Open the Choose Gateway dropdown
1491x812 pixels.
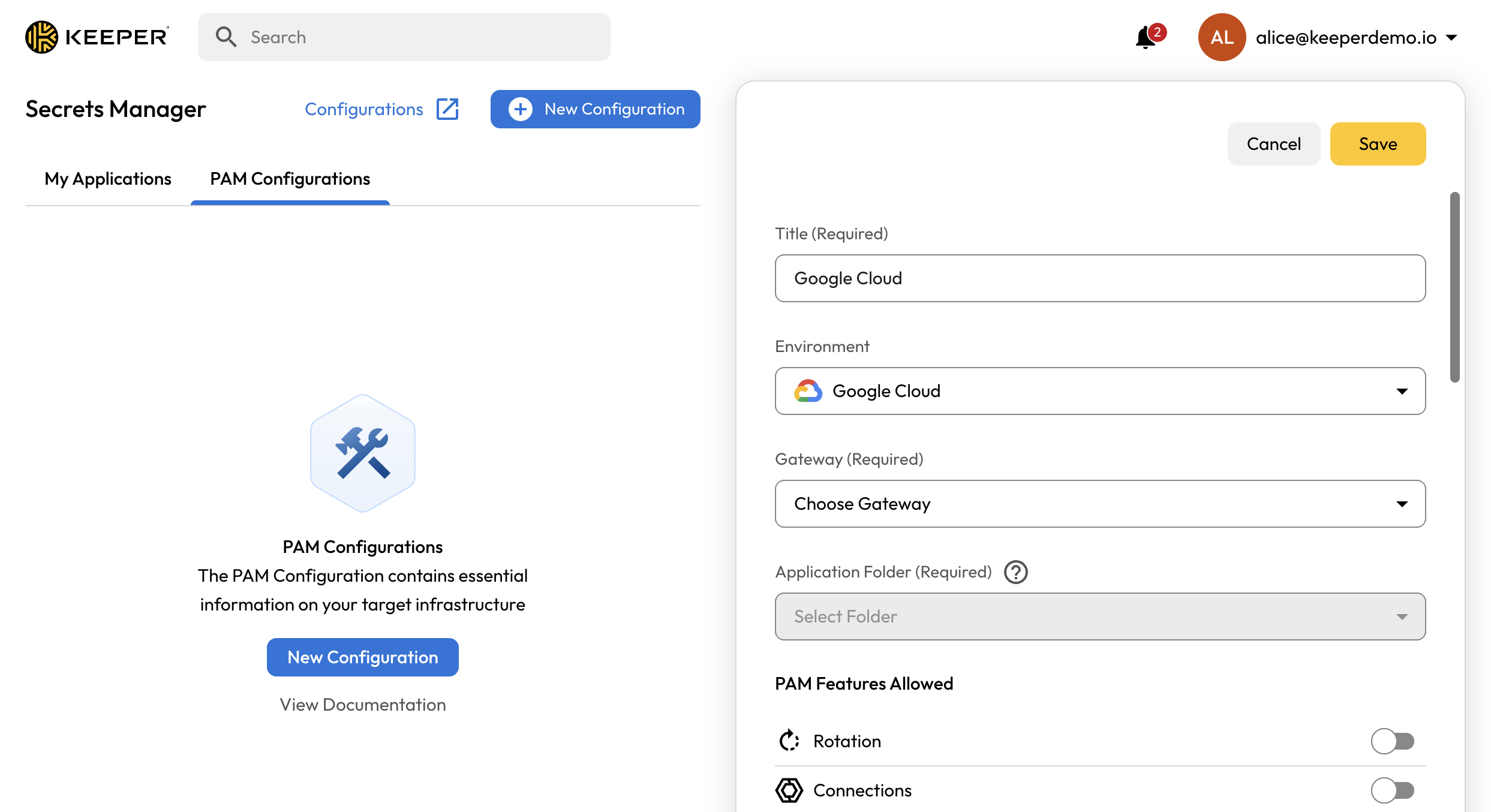coord(1099,504)
